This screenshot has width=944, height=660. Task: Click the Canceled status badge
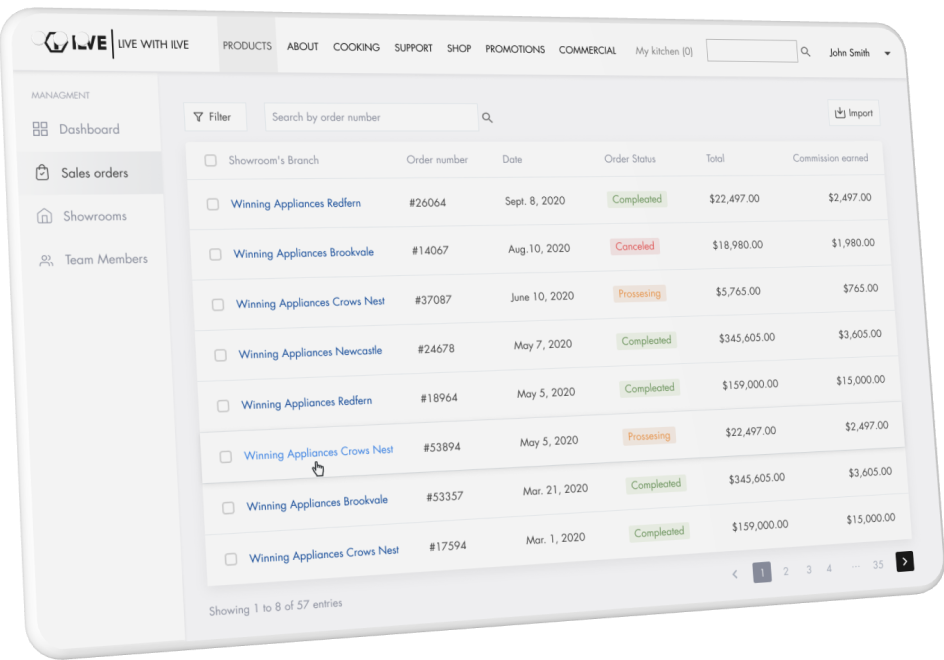[x=635, y=246]
